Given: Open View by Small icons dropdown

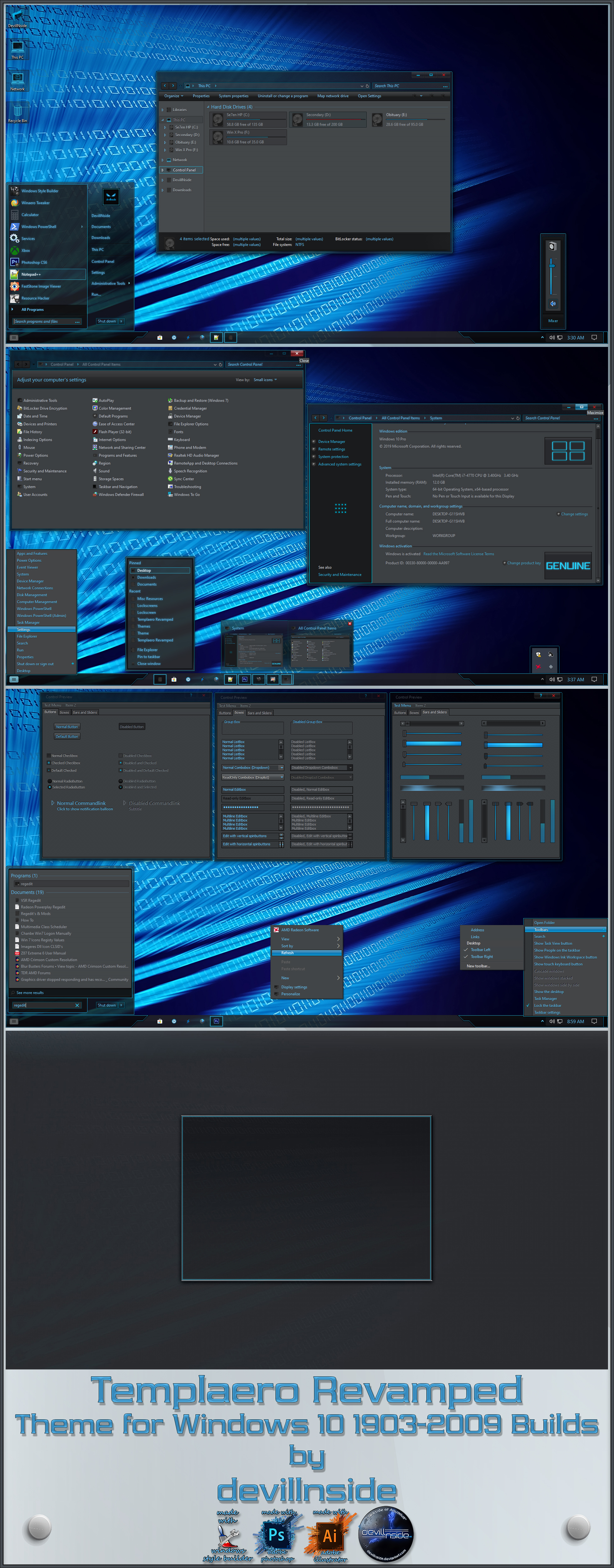Looking at the screenshot, I should pos(265,380).
